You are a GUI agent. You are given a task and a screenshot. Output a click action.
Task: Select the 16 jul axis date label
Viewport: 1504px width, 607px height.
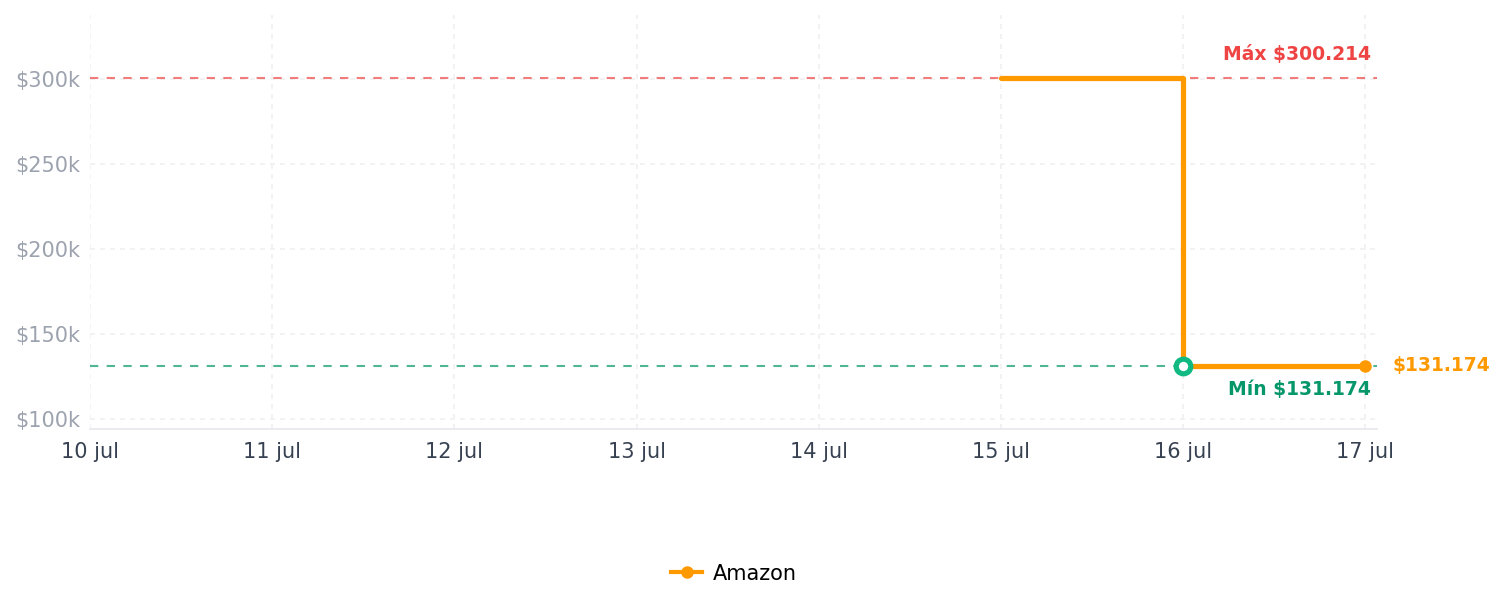(x=1183, y=451)
